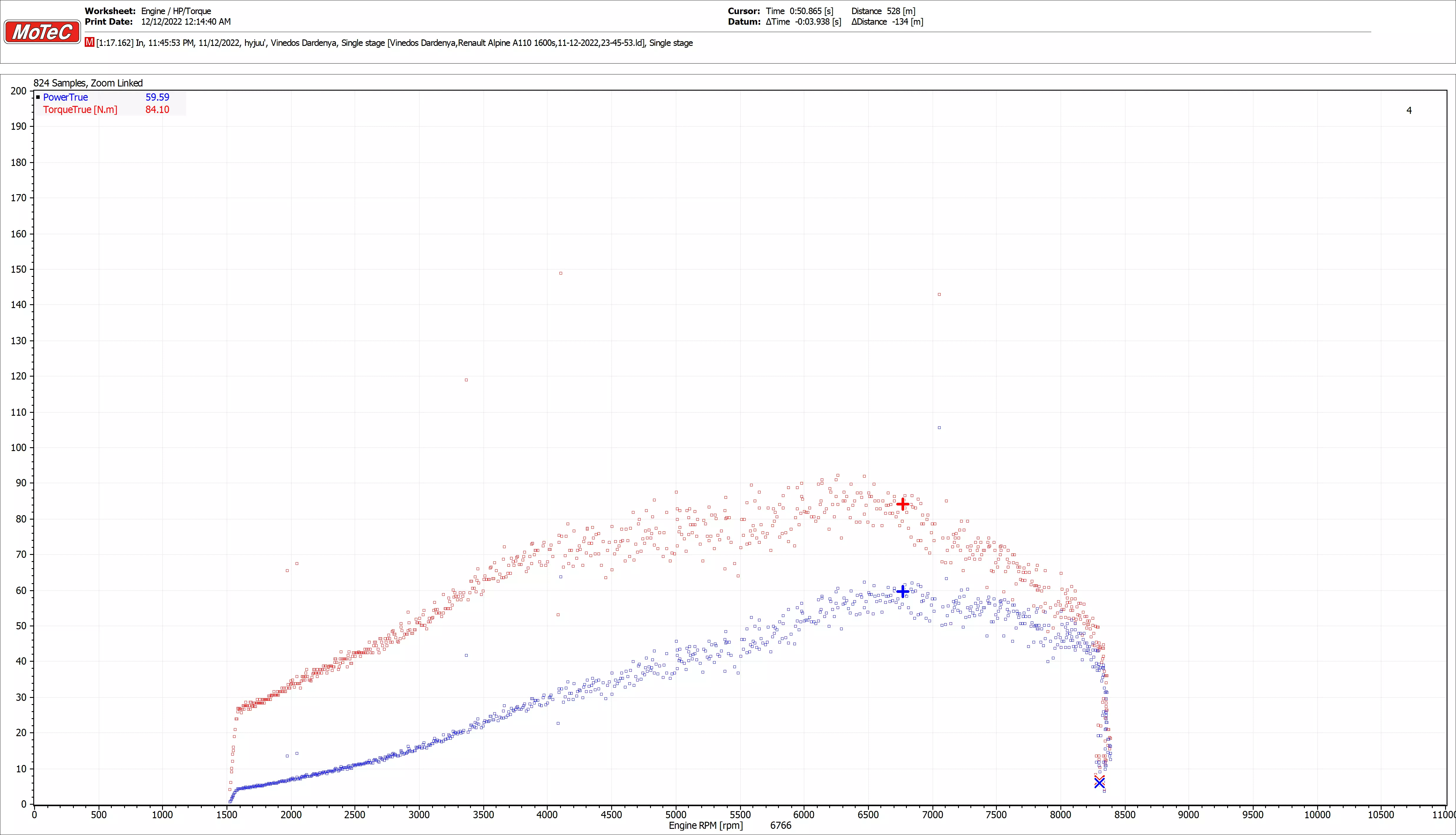Click the blue plus power cursor marker
This screenshot has height=835, width=1456.
[902, 591]
